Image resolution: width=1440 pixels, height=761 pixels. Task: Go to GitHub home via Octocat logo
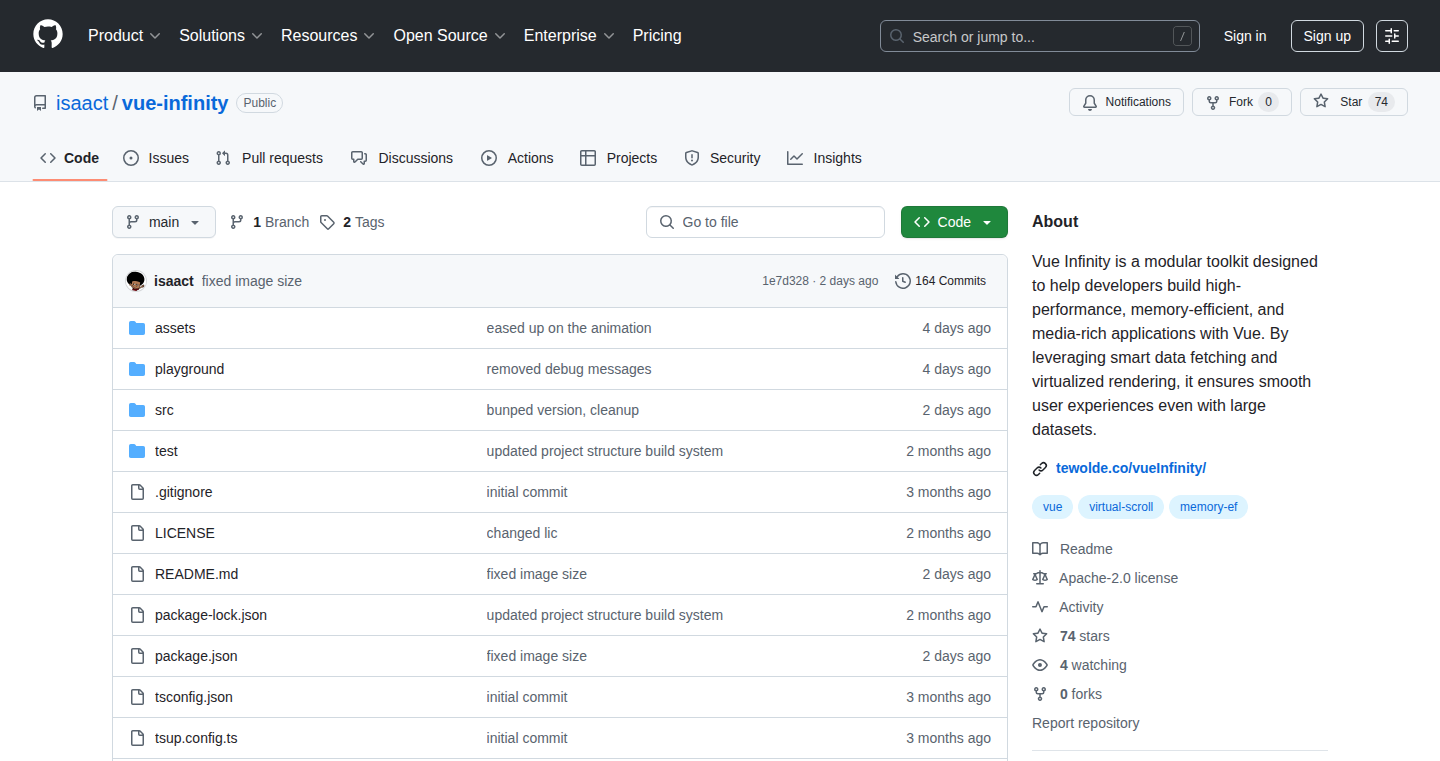48,35
